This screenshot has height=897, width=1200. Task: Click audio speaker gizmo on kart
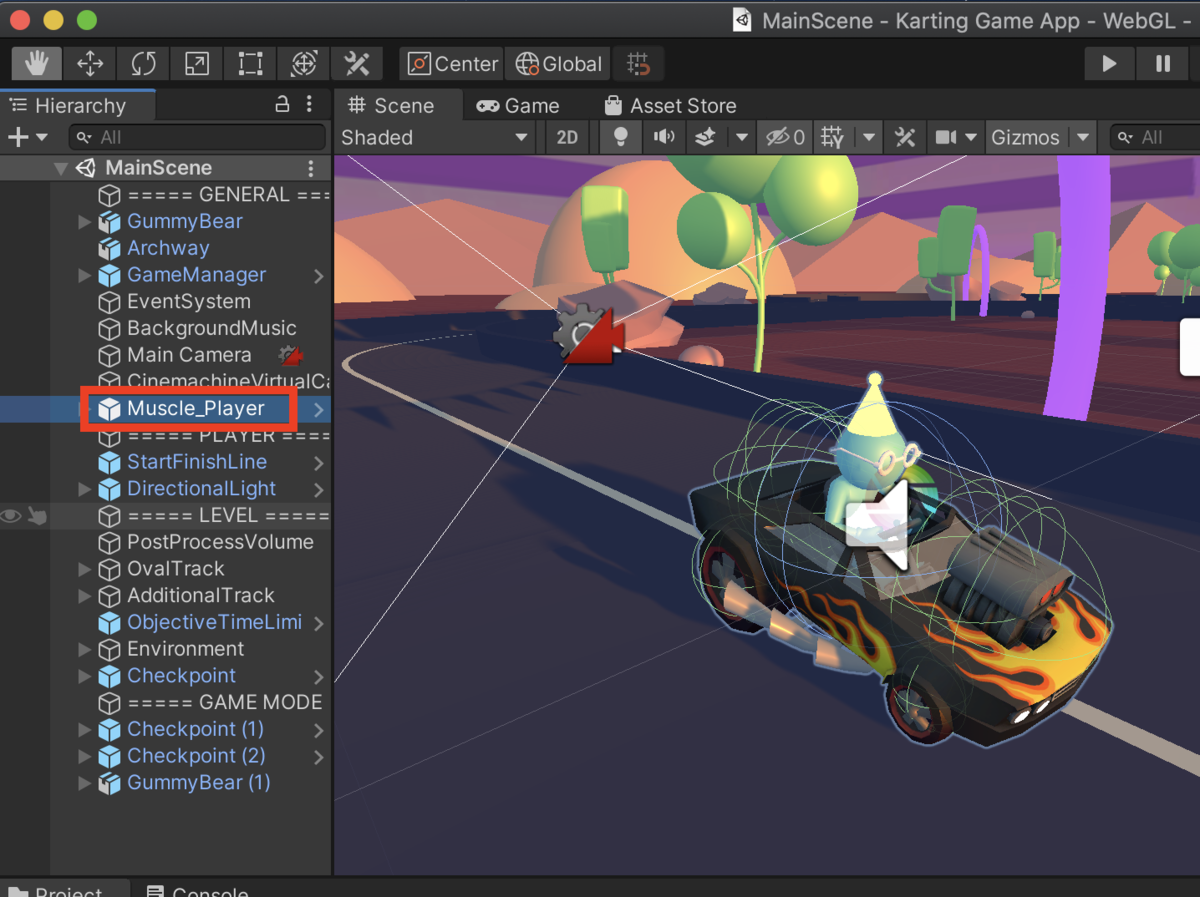click(879, 526)
